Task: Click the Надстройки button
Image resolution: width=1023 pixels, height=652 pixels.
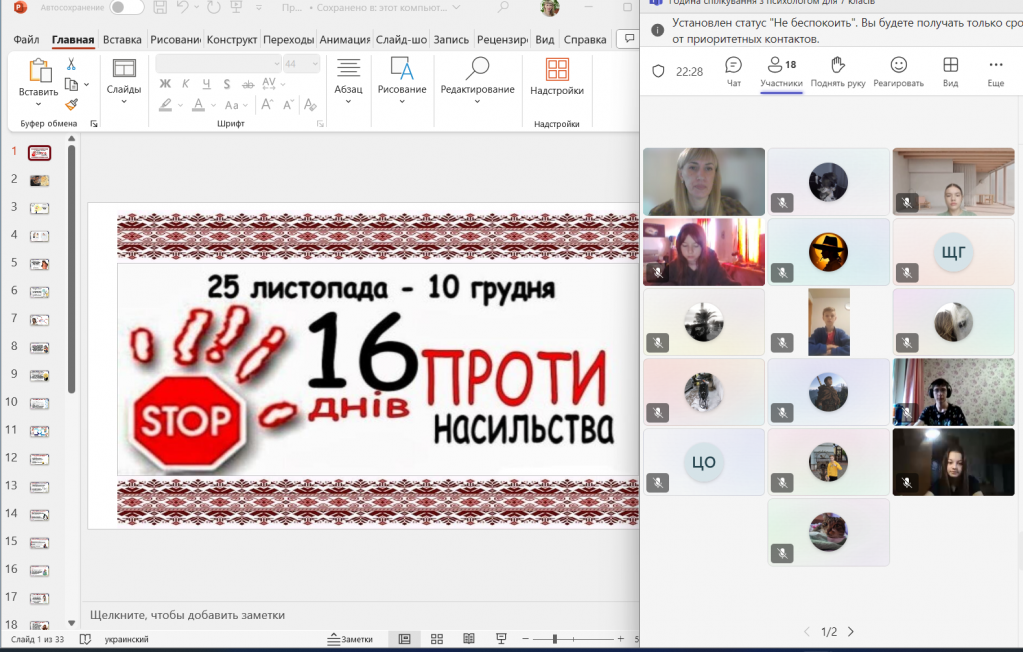Action: 556,80
